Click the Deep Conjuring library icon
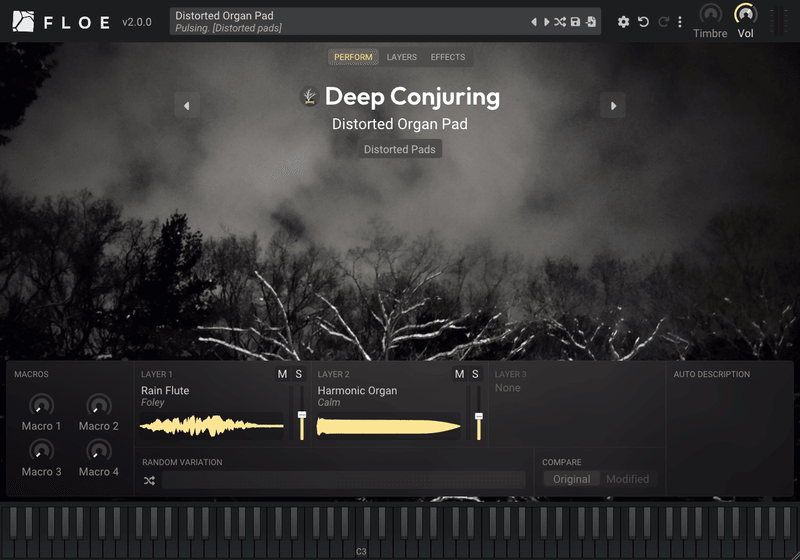This screenshot has width=800, height=560. tap(309, 96)
